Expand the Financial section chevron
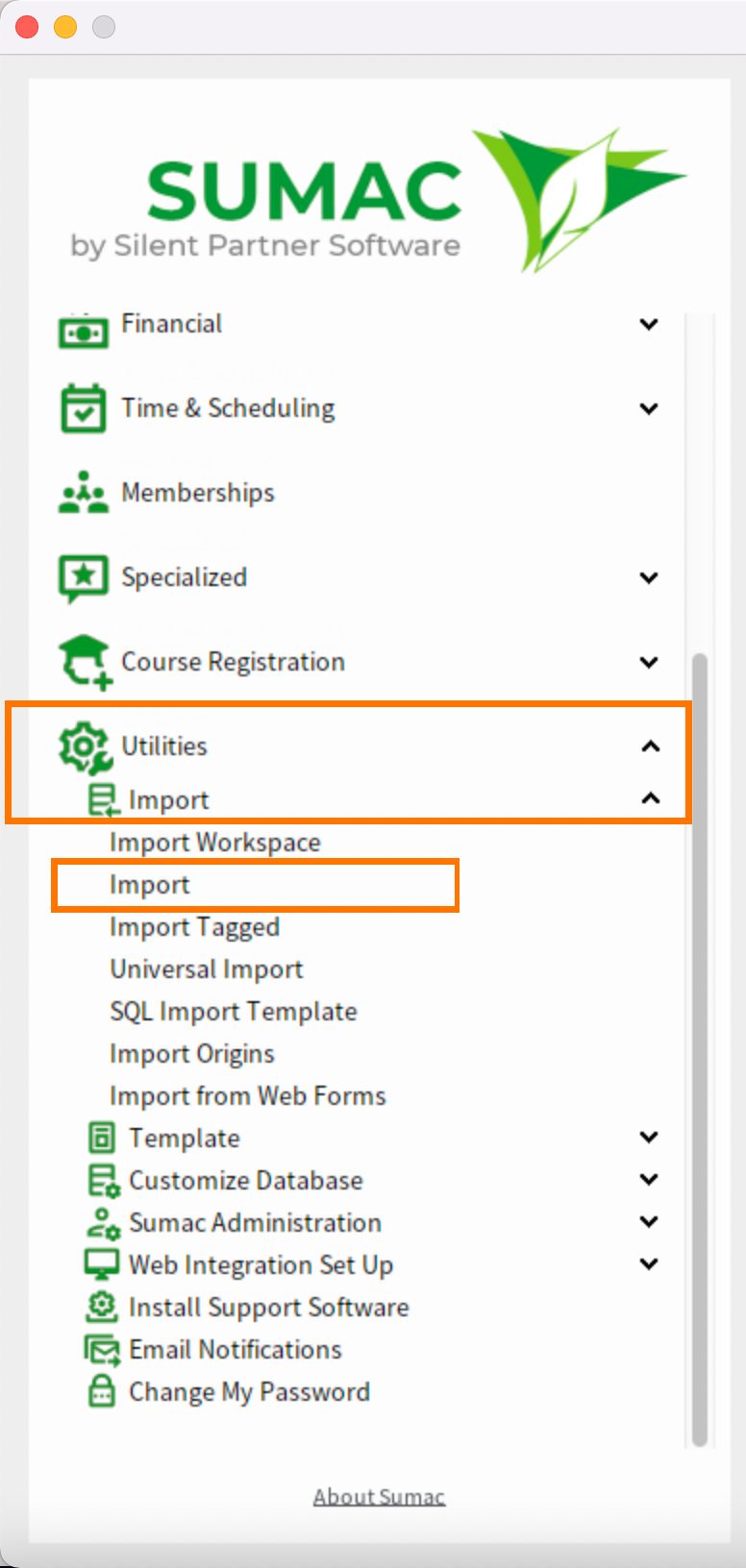Image resolution: width=746 pixels, height=1568 pixels. (x=650, y=325)
